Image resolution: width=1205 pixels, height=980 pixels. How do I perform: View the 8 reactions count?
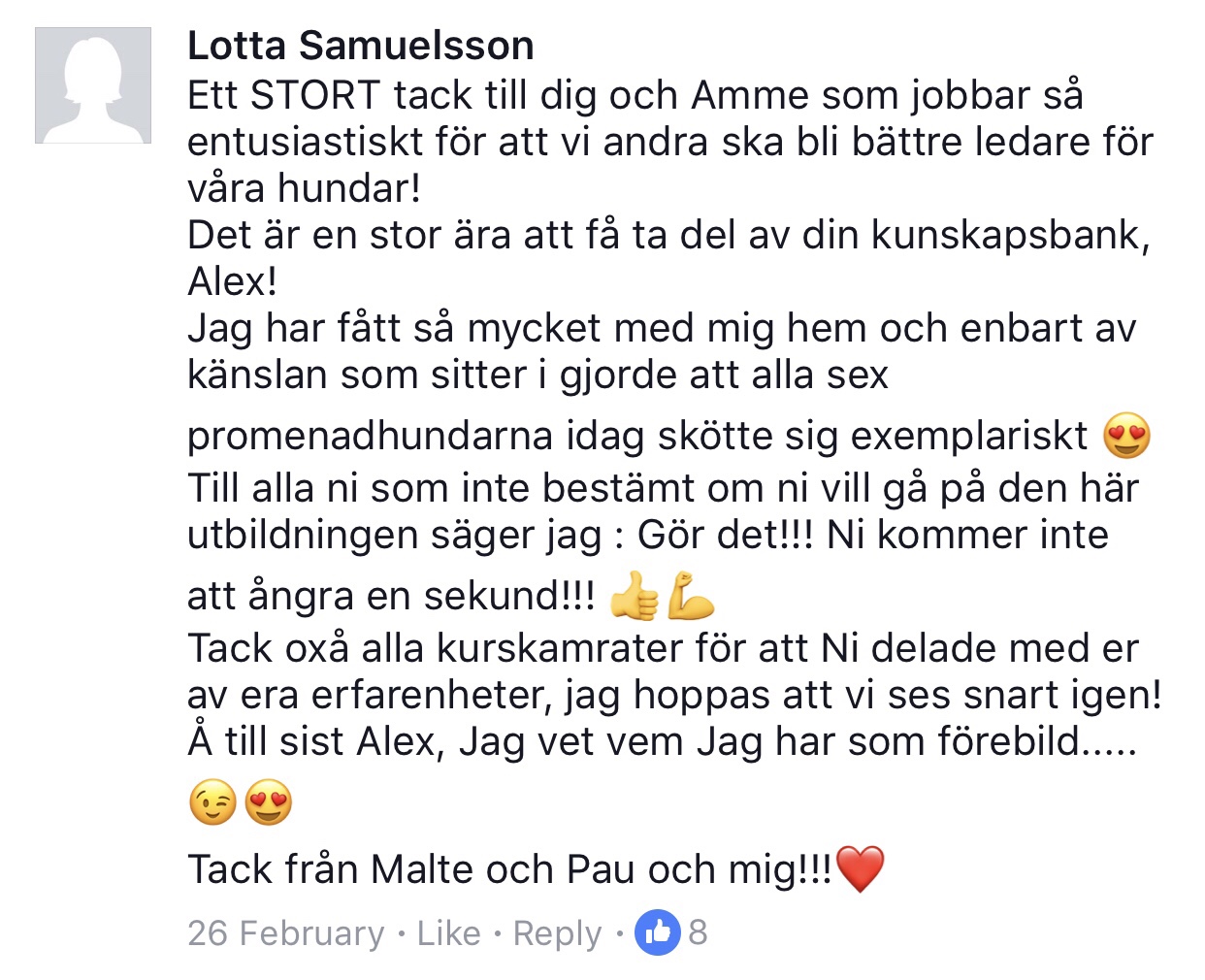(x=698, y=933)
